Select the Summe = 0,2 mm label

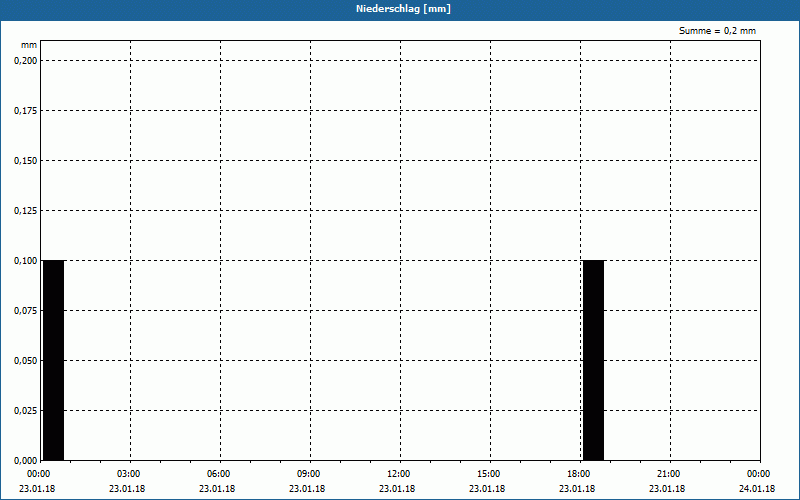coord(717,31)
